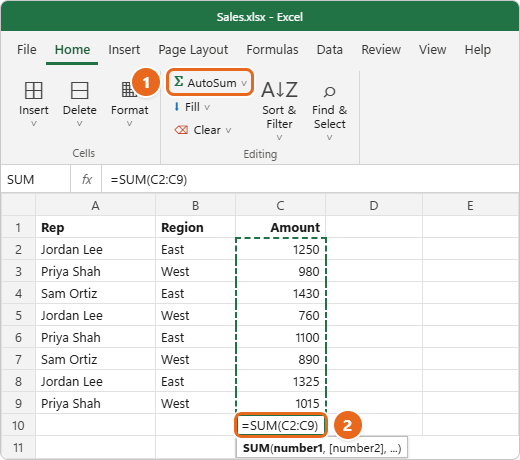The height and width of the screenshot is (460, 520).
Task: Click the Delete cells icon
Action: pyautogui.click(x=80, y=90)
